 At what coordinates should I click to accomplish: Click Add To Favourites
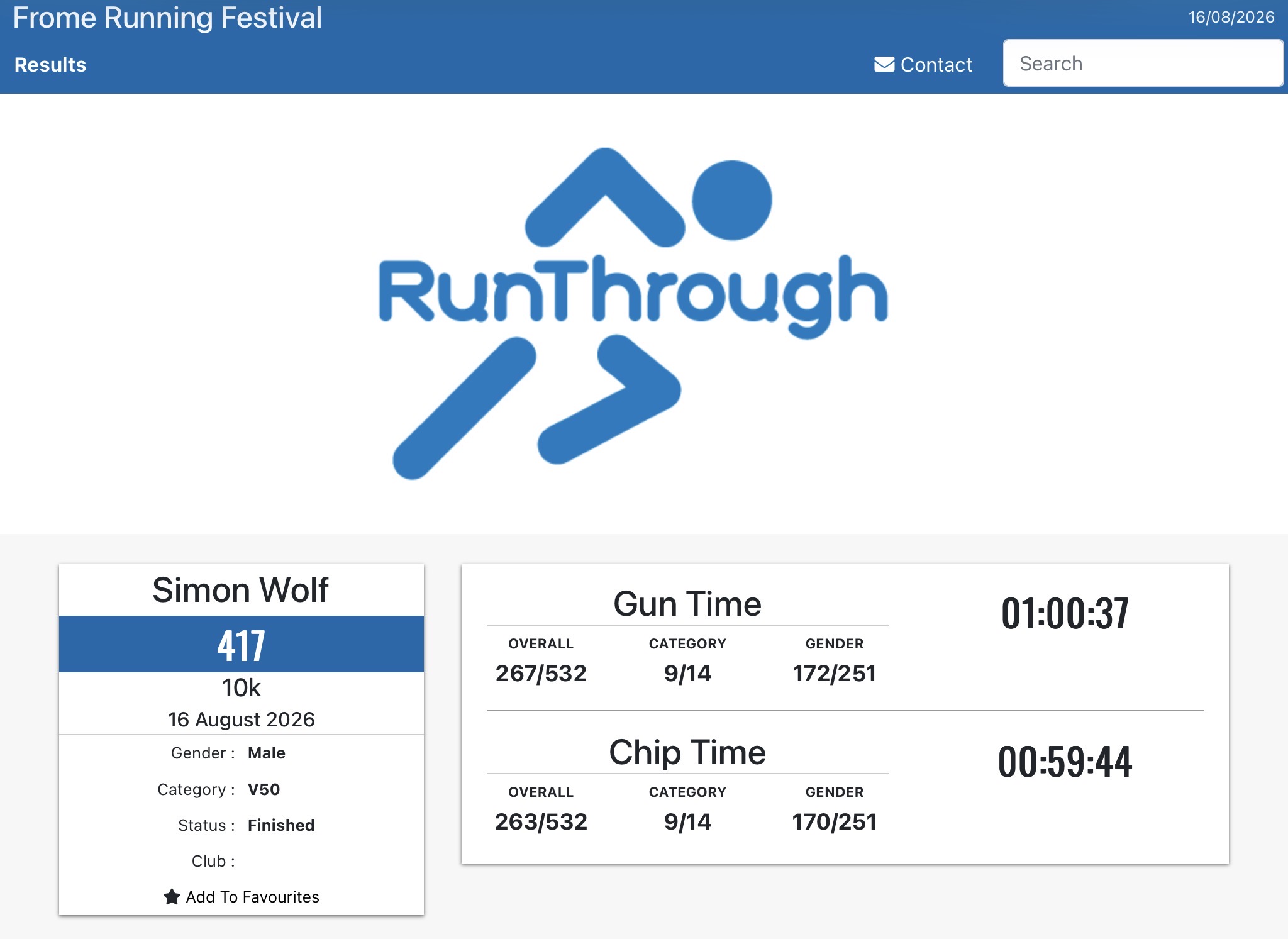[241, 896]
